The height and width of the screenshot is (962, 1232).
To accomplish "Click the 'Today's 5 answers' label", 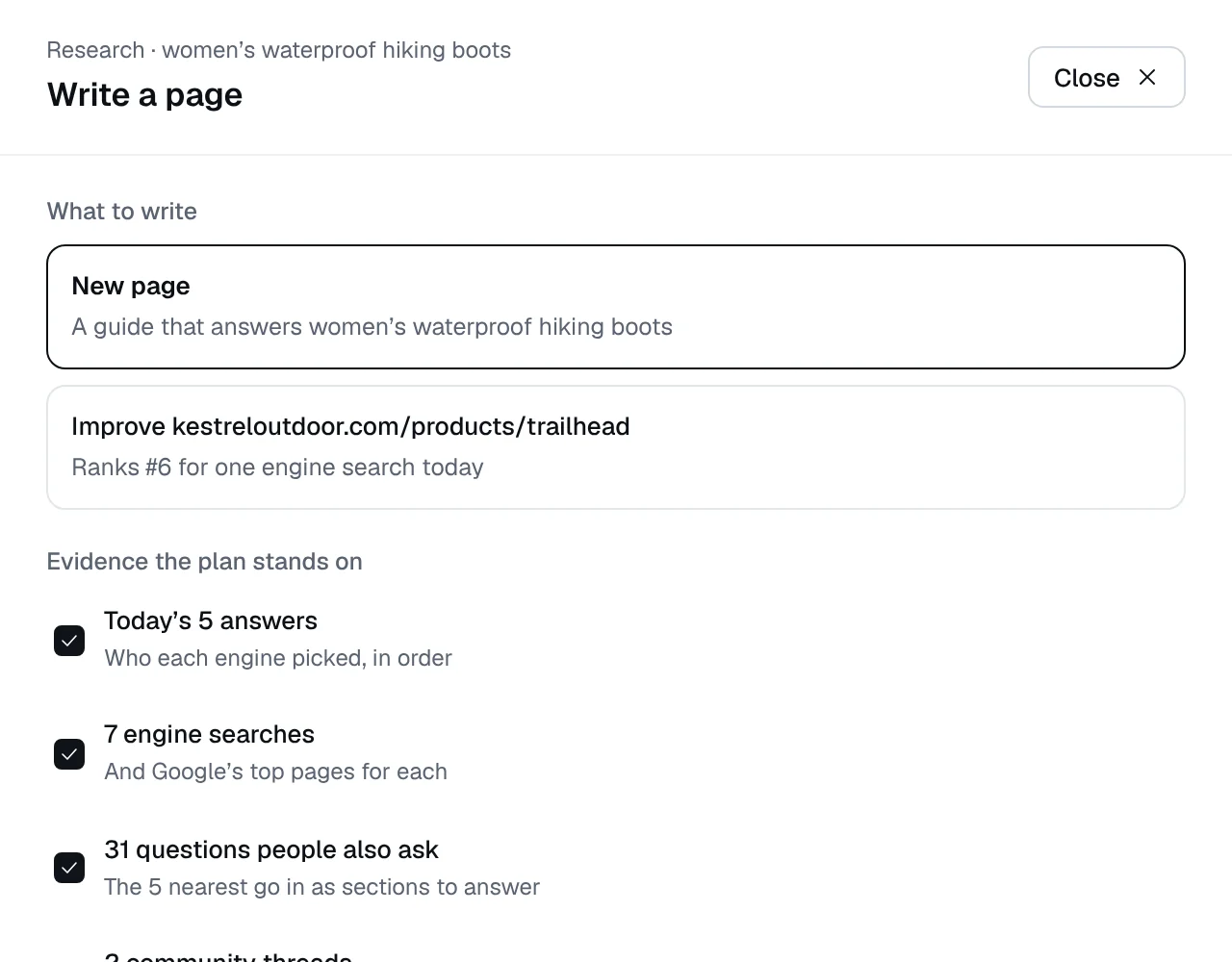I will [211, 620].
